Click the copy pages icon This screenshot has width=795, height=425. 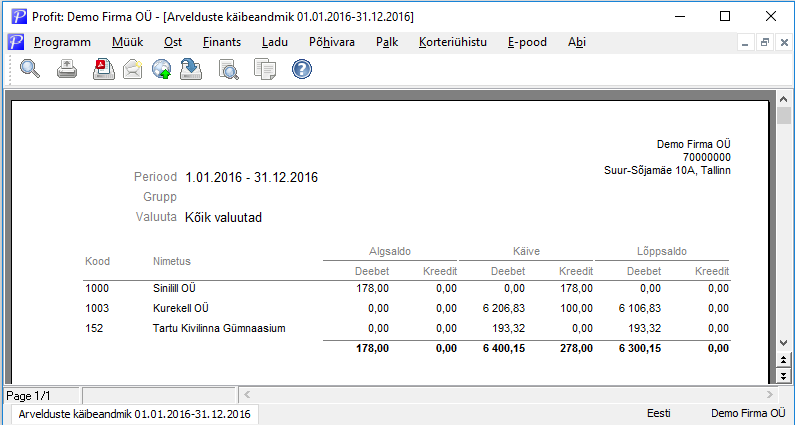pyautogui.click(x=265, y=69)
